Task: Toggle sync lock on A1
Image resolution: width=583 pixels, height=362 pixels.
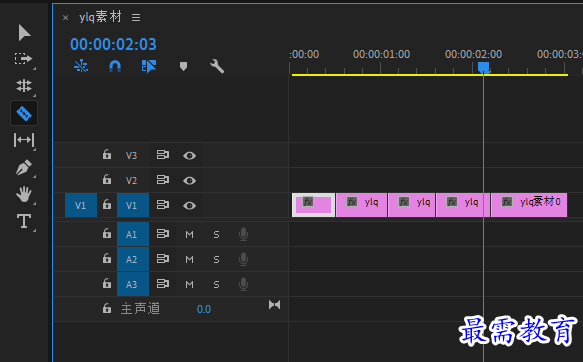Action: 162,233
